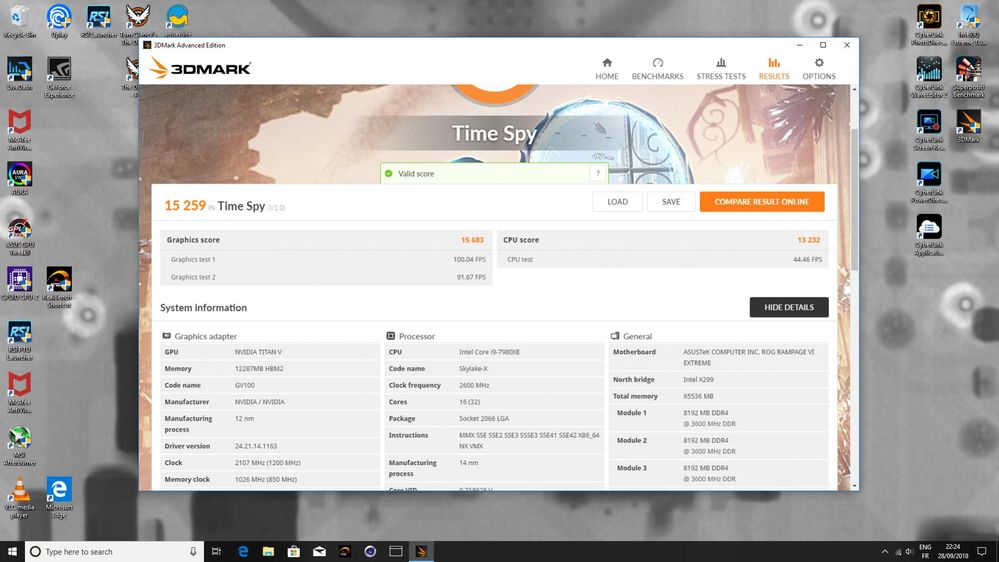Screen dimensions: 999x562
Task: Click the 3DMark vertical scrollbar
Action: (854, 198)
